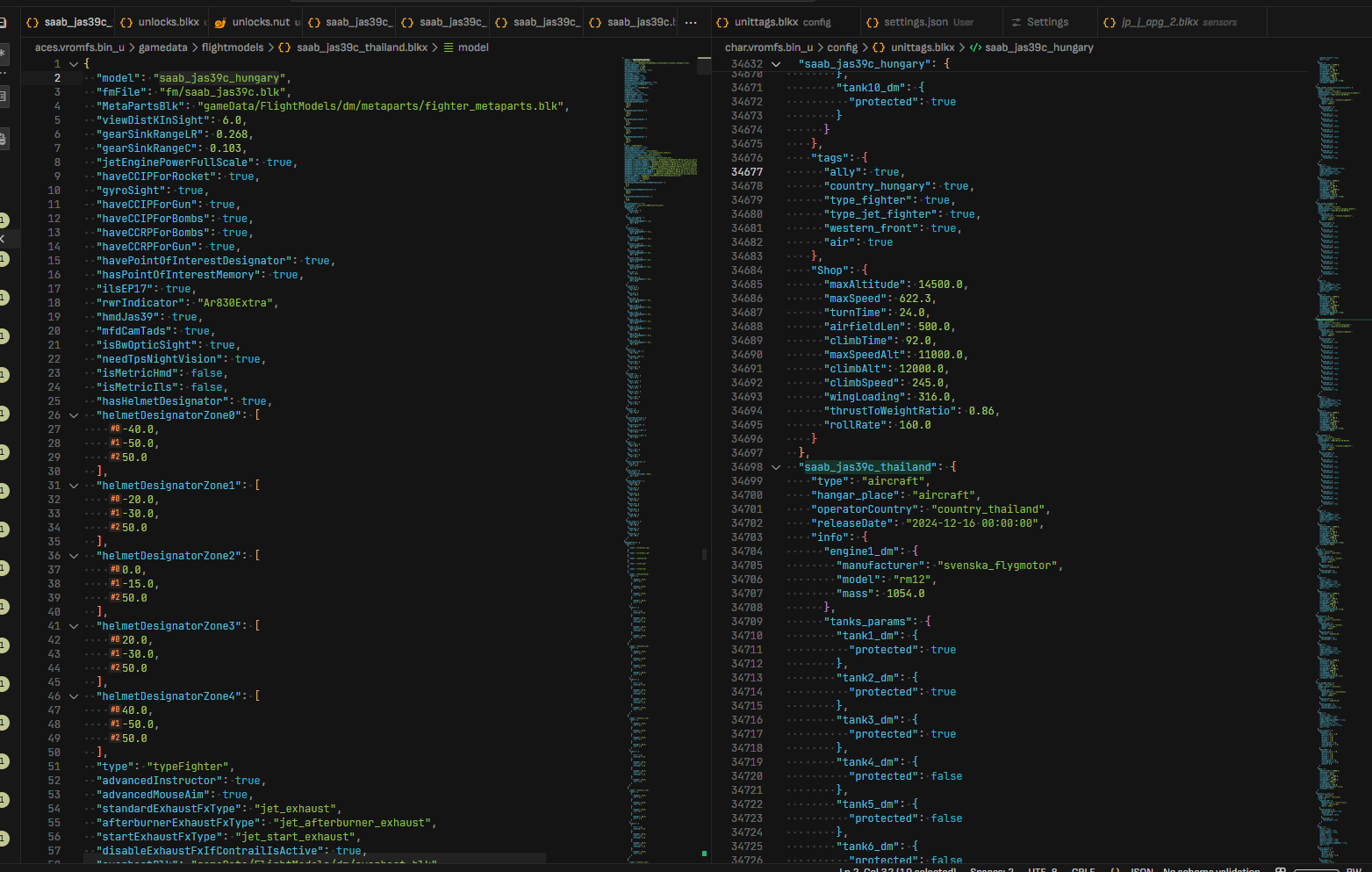Open the unlocks.nut editor tab
Screen dimensions: 1372x872
(x=261, y=22)
